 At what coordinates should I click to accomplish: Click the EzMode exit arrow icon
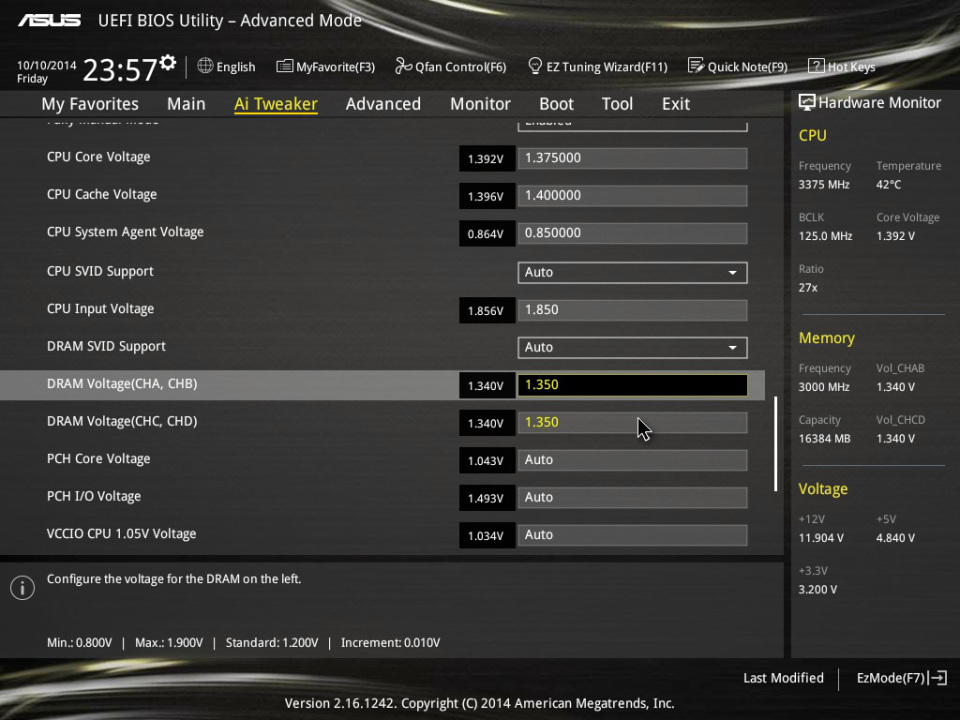click(x=938, y=678)
